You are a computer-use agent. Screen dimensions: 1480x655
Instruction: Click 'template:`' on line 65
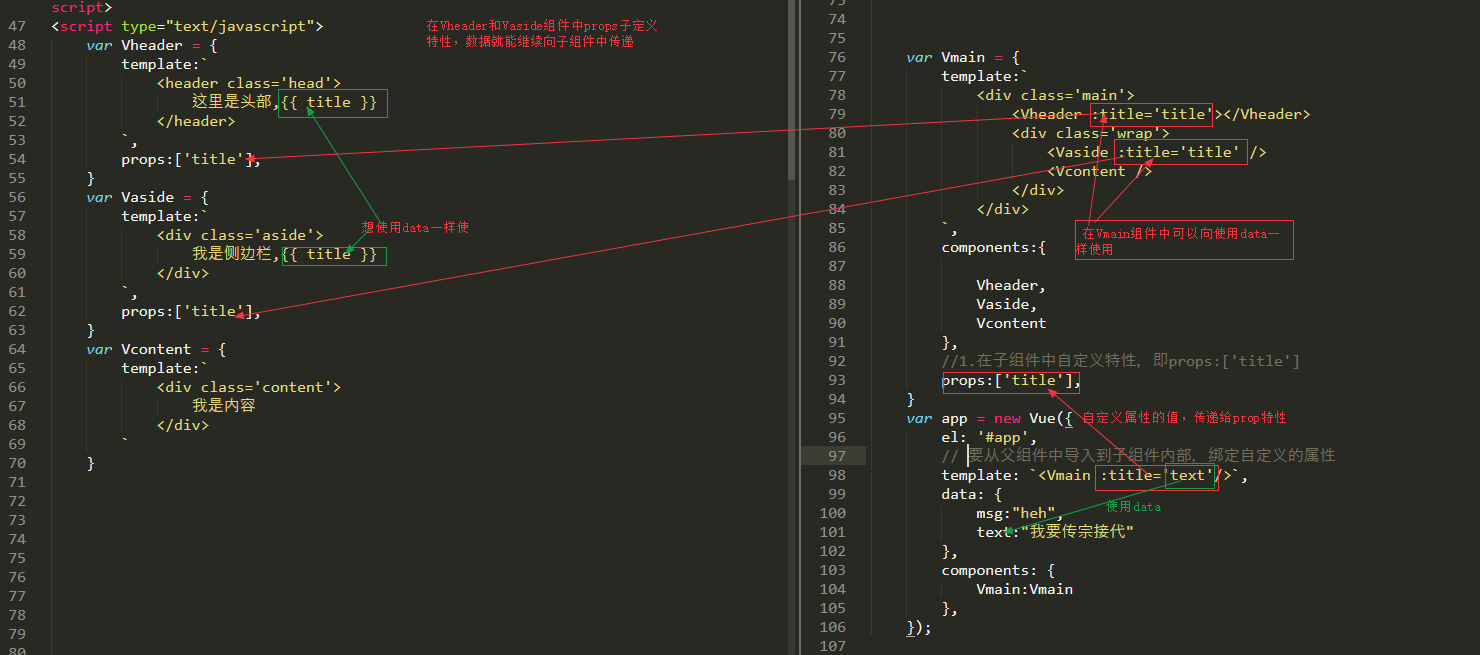[x=165, y=368]
